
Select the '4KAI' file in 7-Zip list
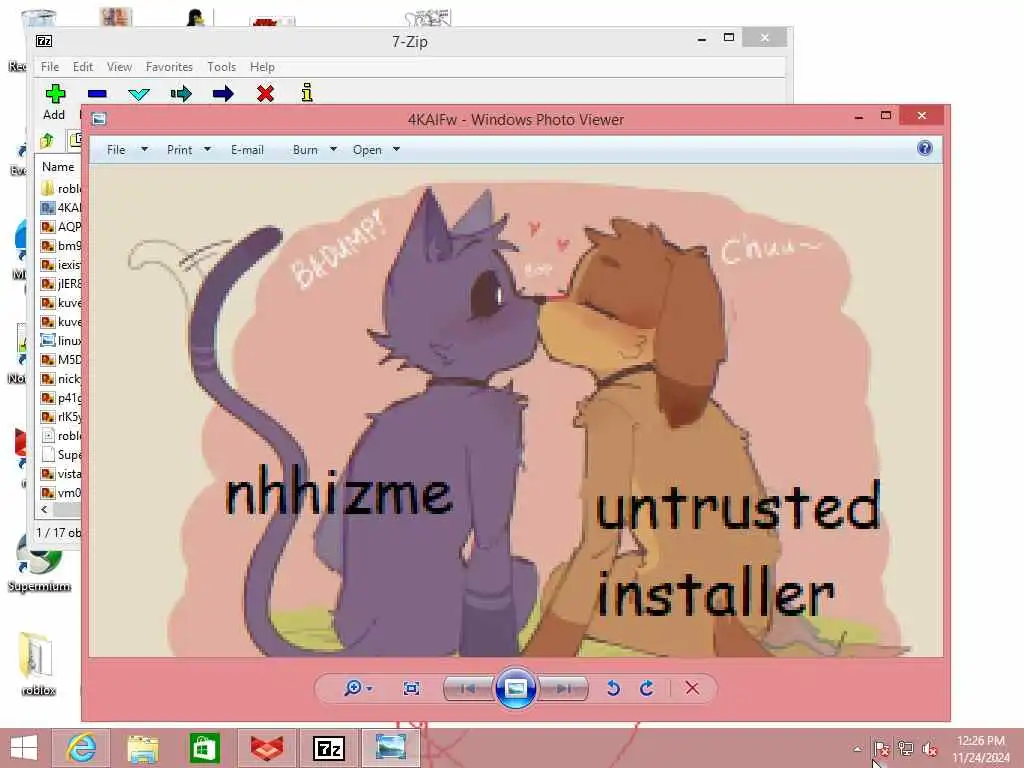(60, 208)
